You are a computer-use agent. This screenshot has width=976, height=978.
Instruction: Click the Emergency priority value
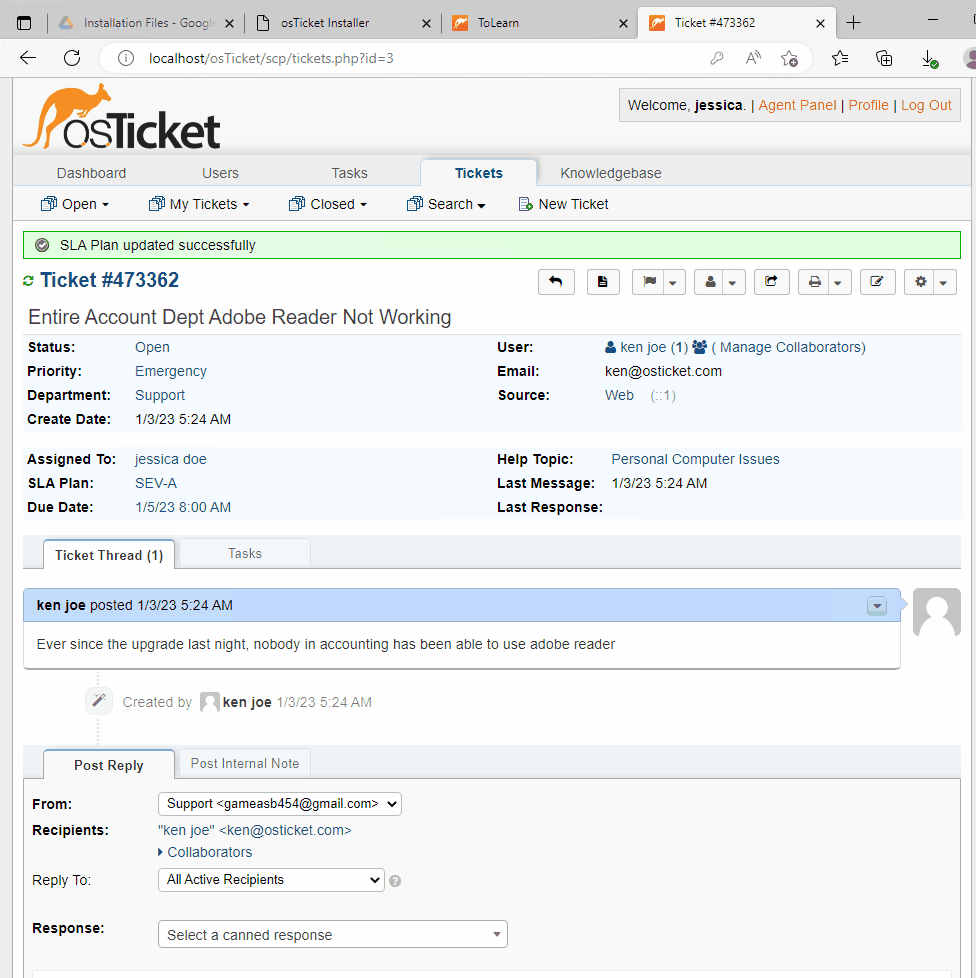click(x=171, y=371)
